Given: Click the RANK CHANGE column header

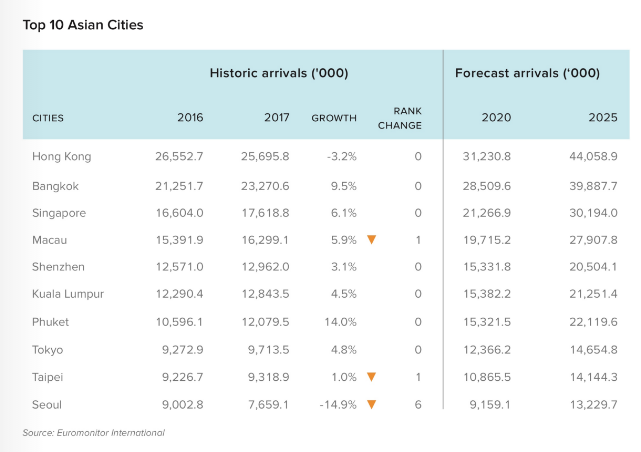Looking at the screenshot, I should (401, 118).
